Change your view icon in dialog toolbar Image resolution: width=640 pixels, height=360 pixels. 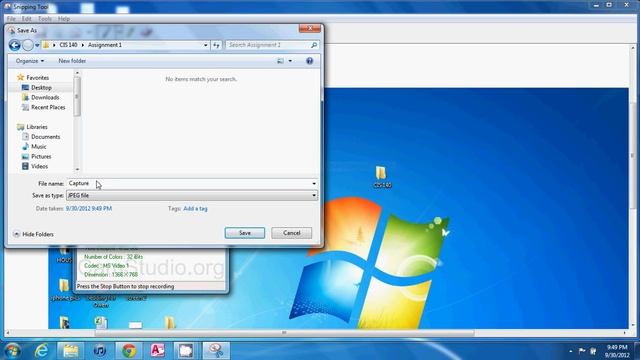coord(280,61)
